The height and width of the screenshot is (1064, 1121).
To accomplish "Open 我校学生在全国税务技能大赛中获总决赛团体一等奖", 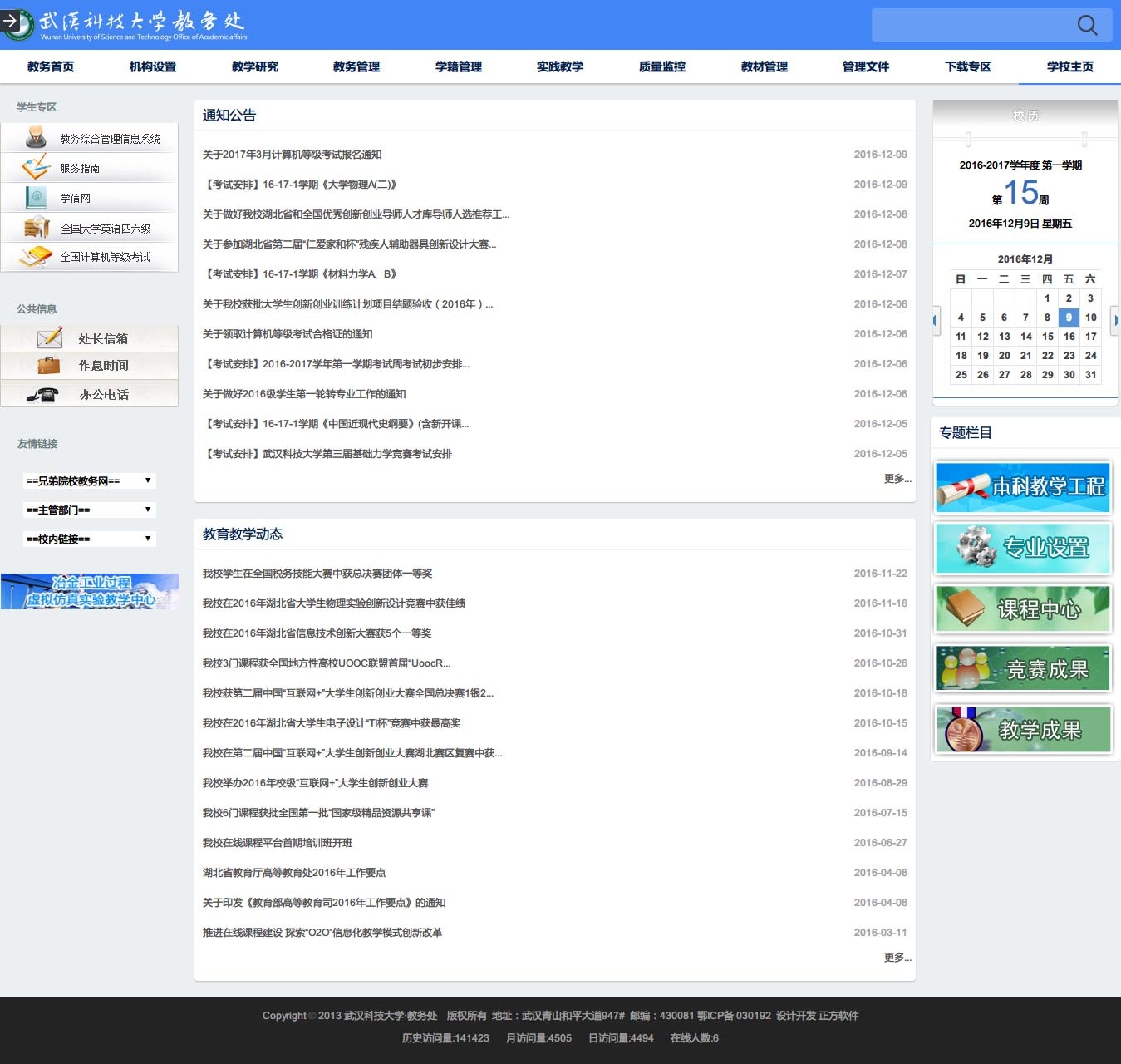I will [317, 574].
